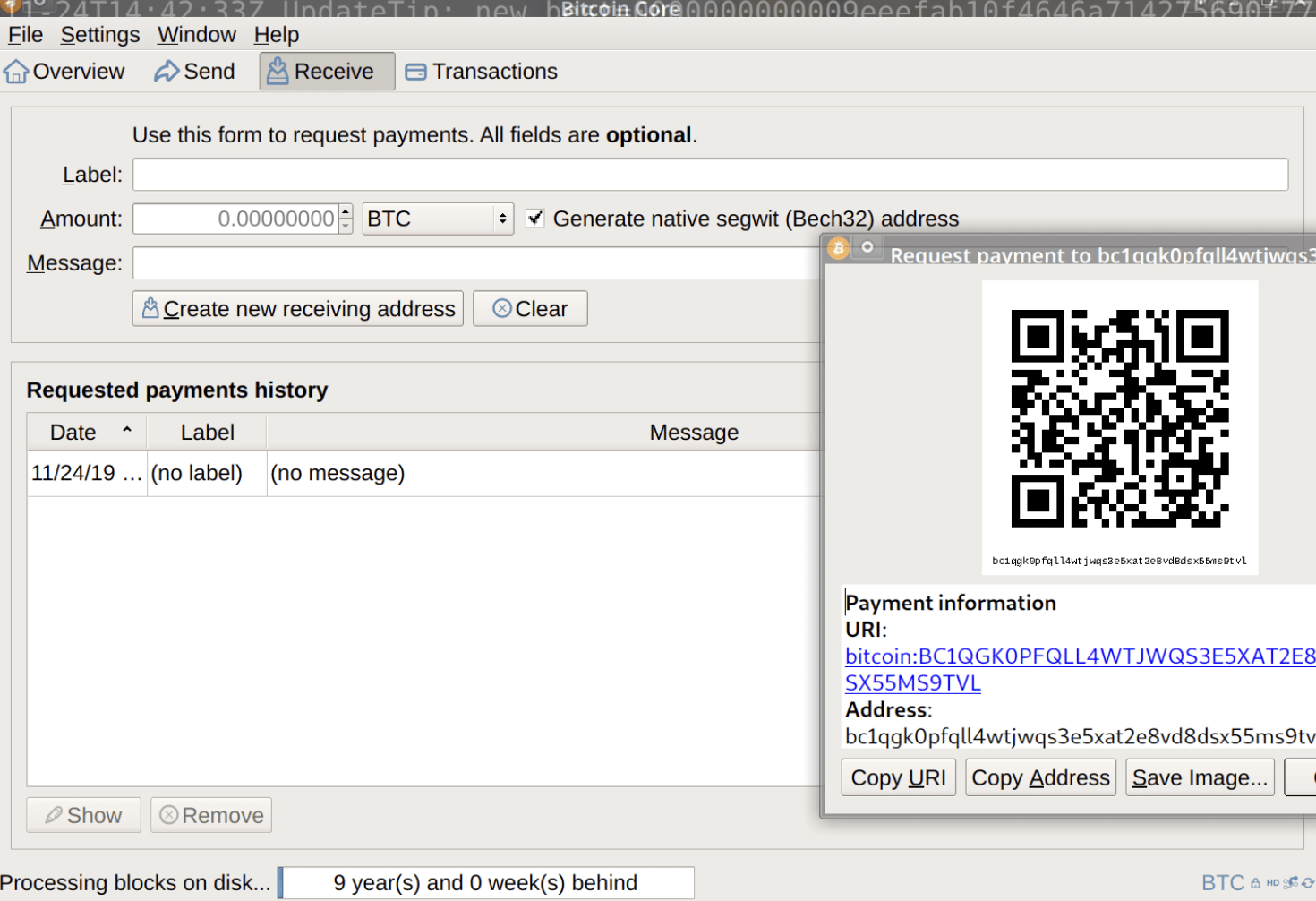Click the sync progress bar
The width and height of the screenshot is (1316, 901).
click(486, 883)
